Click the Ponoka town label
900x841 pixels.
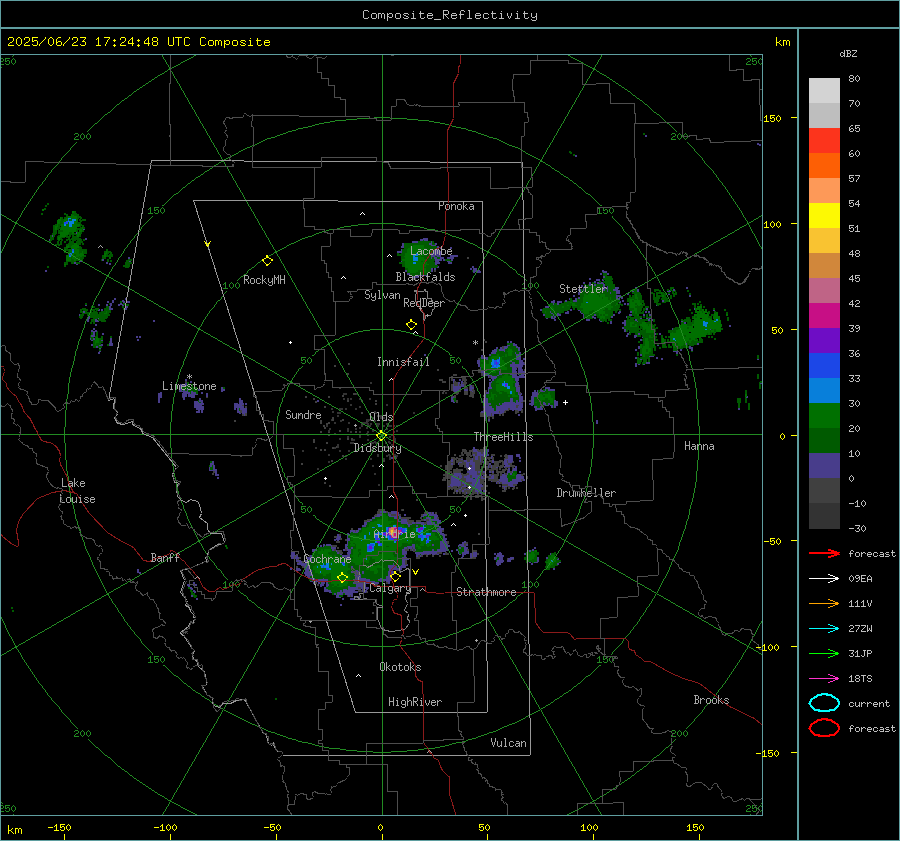[x=456, y=206]
